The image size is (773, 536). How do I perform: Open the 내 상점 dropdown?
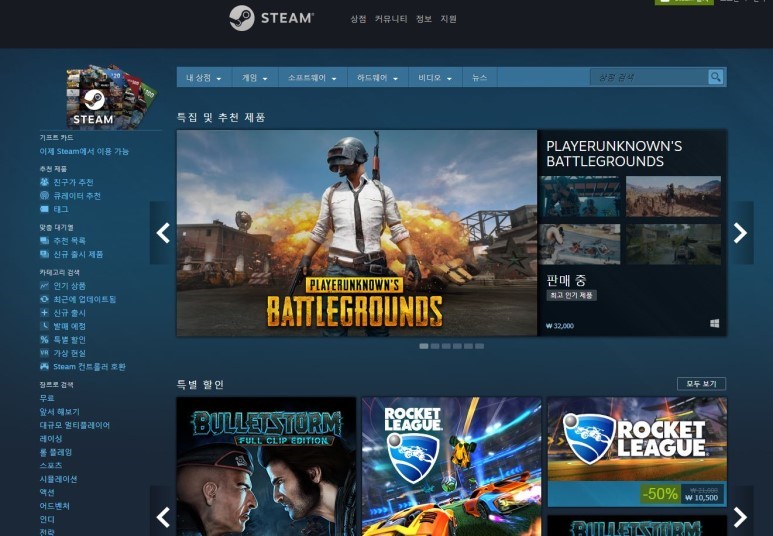tap(204, 77)
